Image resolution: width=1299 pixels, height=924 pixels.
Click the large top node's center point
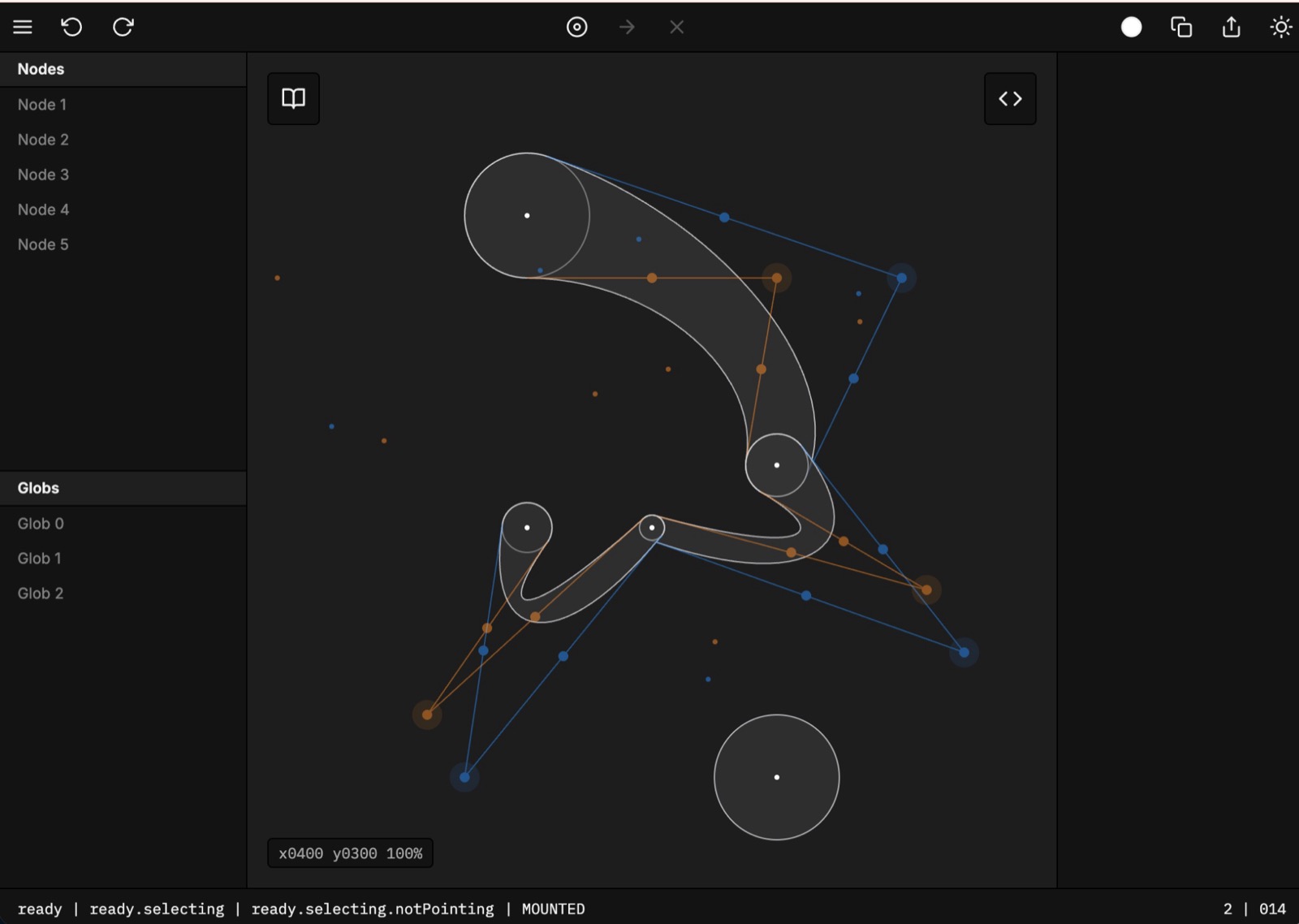527,215
